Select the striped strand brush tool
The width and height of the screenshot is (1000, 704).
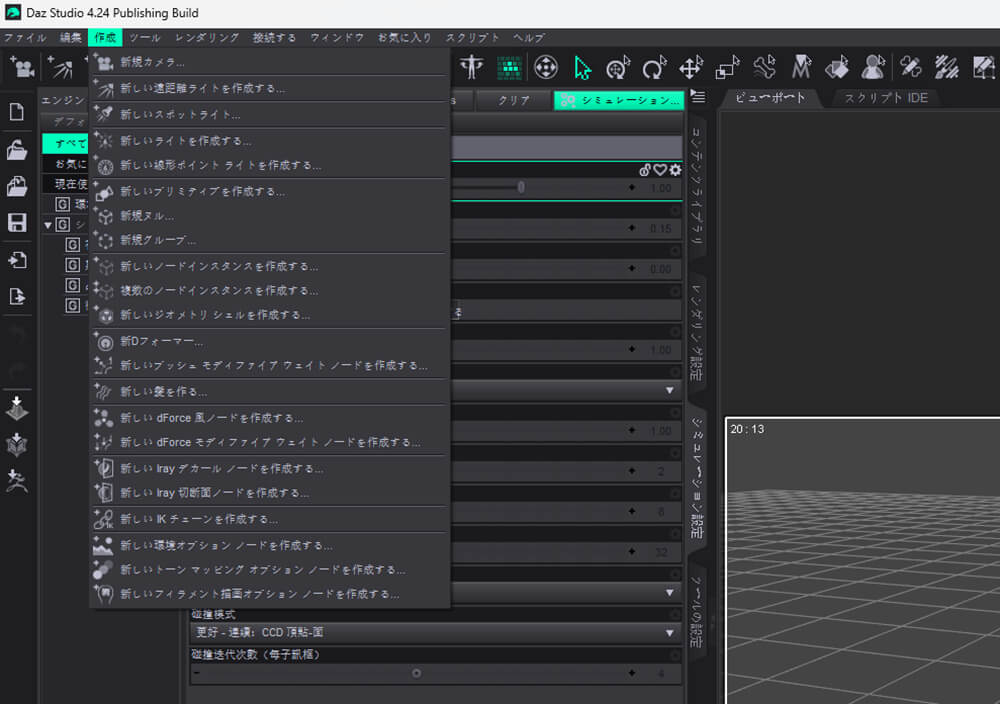pos(946,68)
